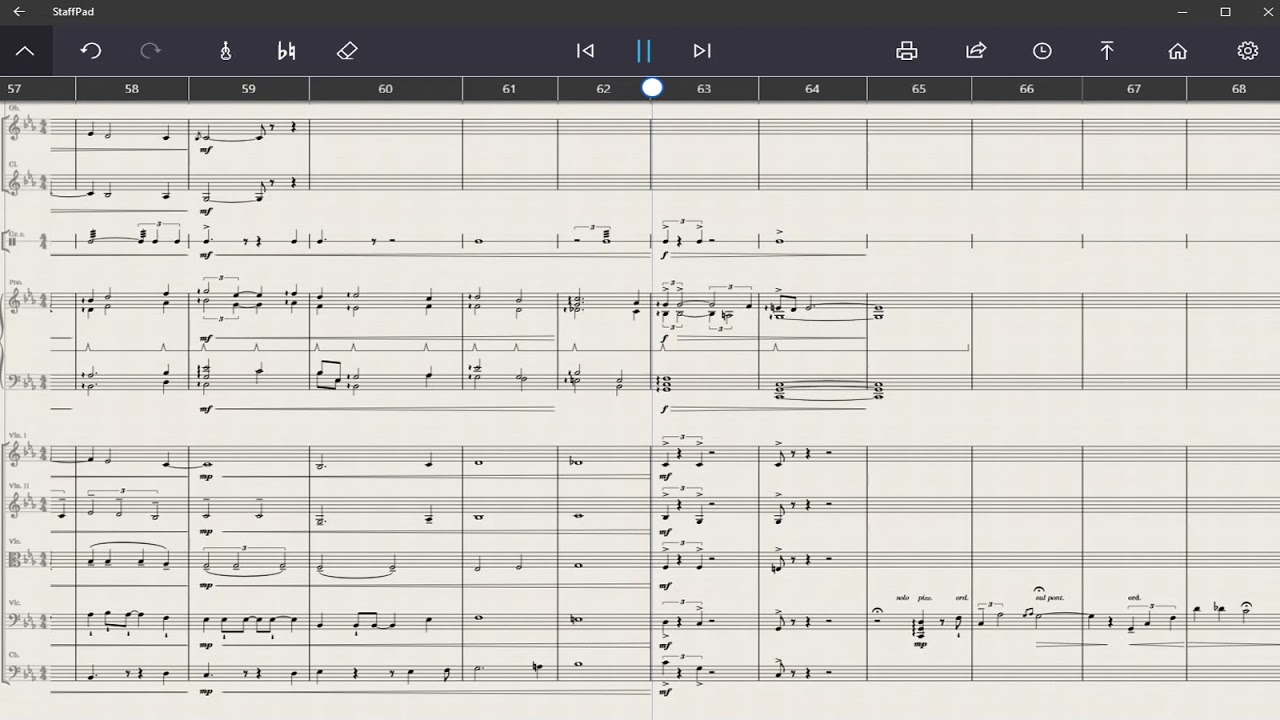
Task: Close the StaffPad window
Action: tap(1270, 12)
